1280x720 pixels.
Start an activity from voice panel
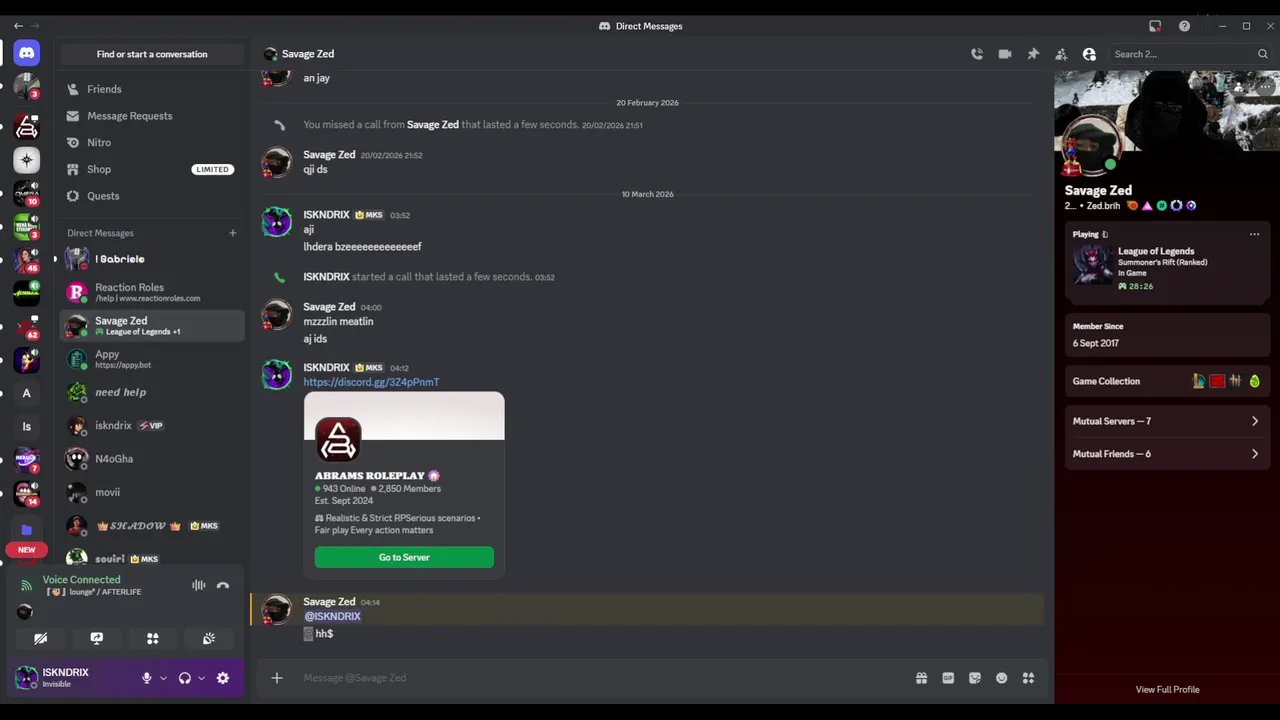coord(153,638)
